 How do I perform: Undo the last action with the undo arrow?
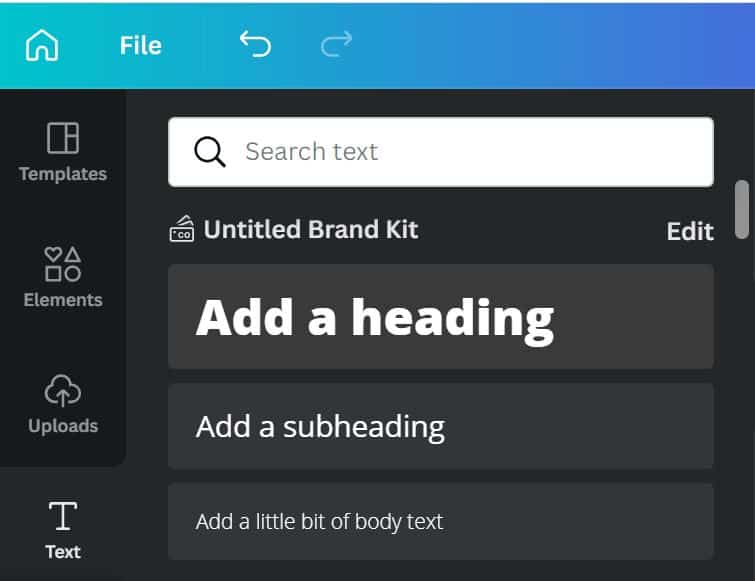[x=255, y=44]
